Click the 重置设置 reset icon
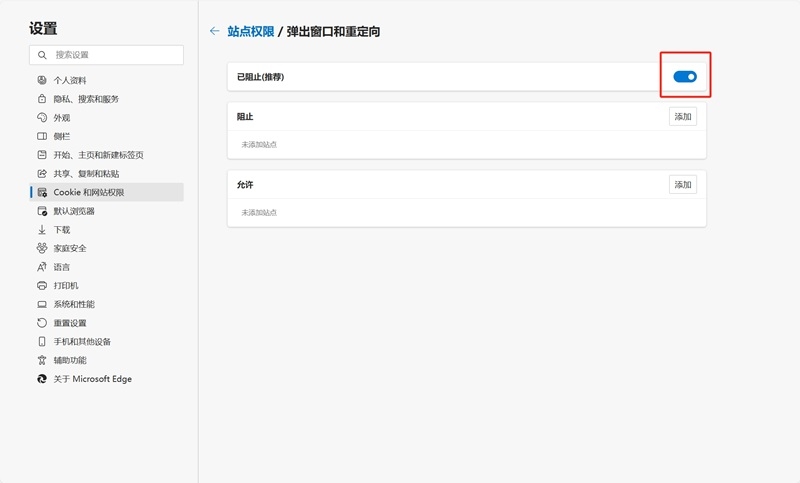 point(42,323)
